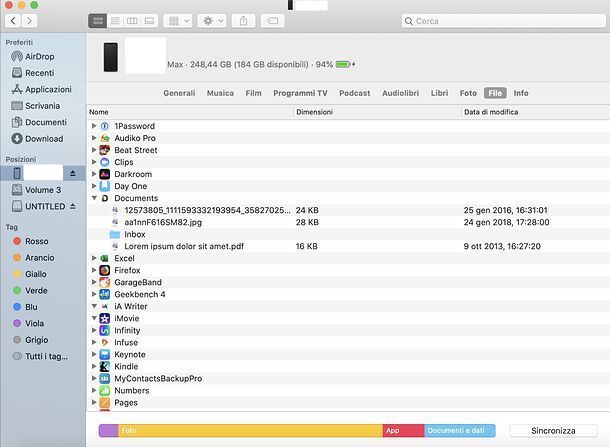Switch to the Programmi TV tab

click(300, 93)
